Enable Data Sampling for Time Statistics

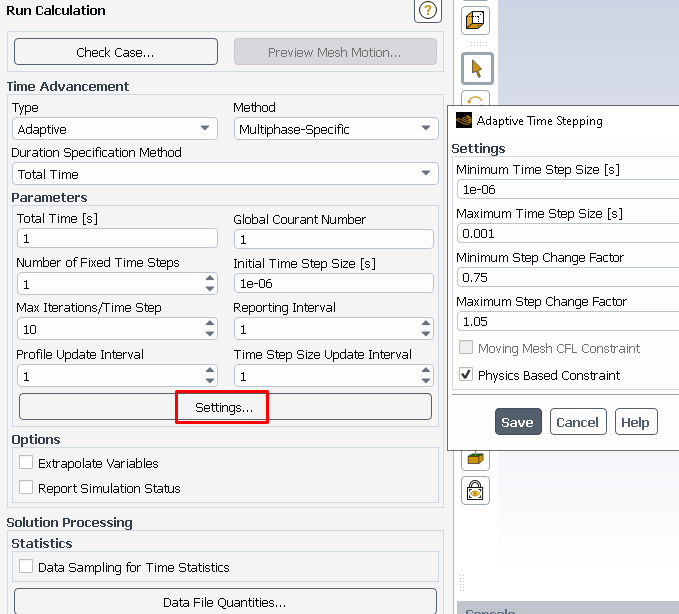click(x=26, y=566)
